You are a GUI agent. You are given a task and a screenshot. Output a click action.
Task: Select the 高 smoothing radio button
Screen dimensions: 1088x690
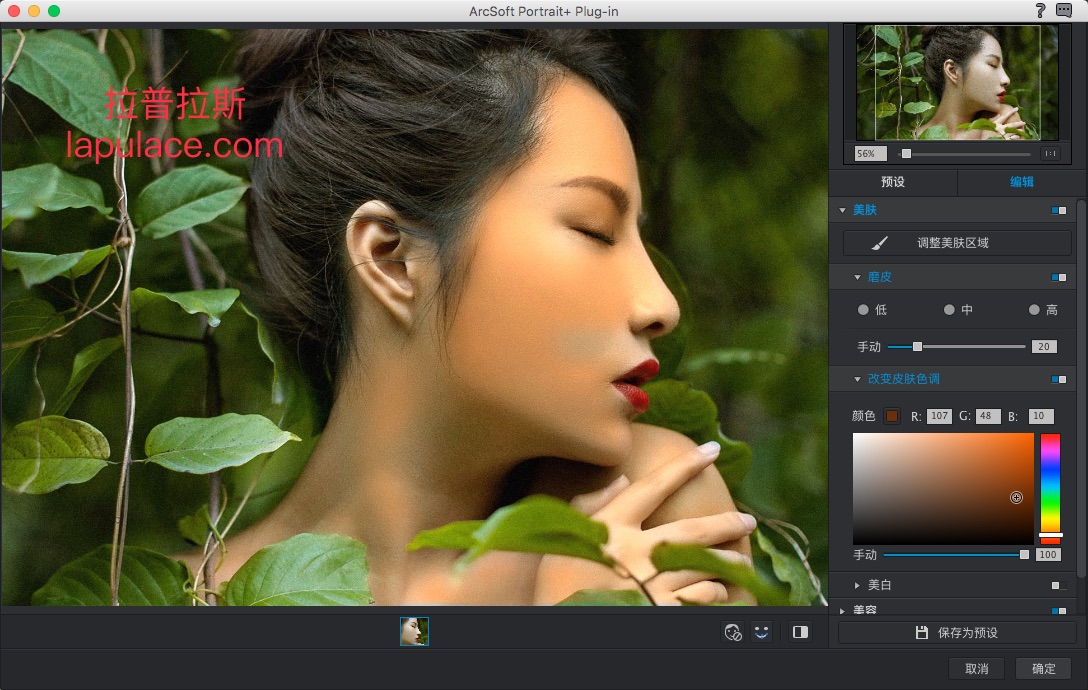(x=1034, y=310)
